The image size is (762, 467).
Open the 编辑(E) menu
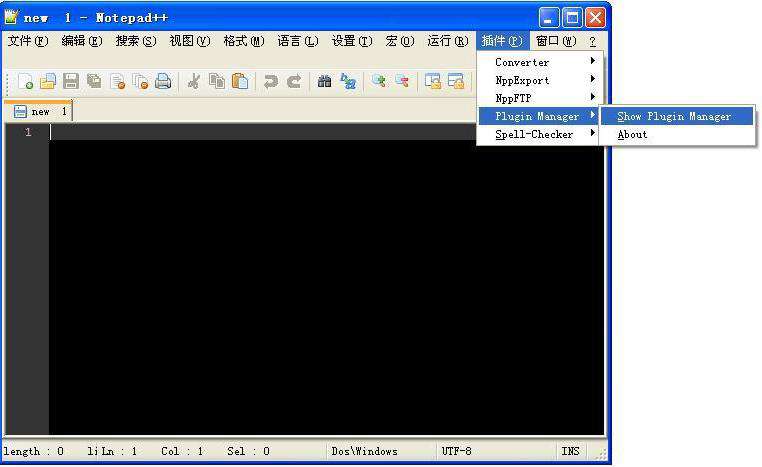click(x=82, y=41)
